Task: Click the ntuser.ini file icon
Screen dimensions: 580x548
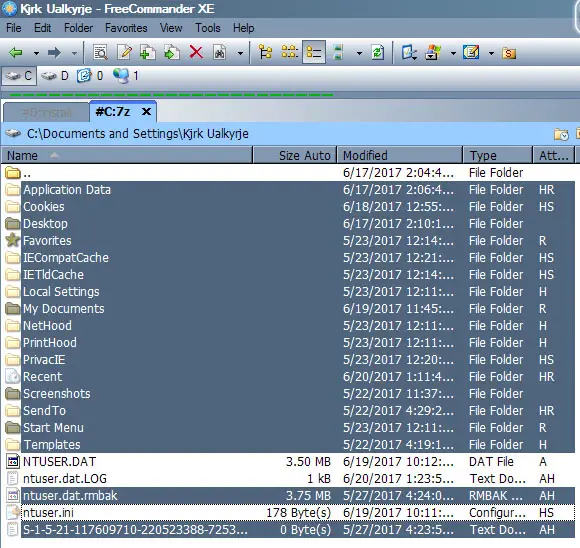Action: [13, 513]
